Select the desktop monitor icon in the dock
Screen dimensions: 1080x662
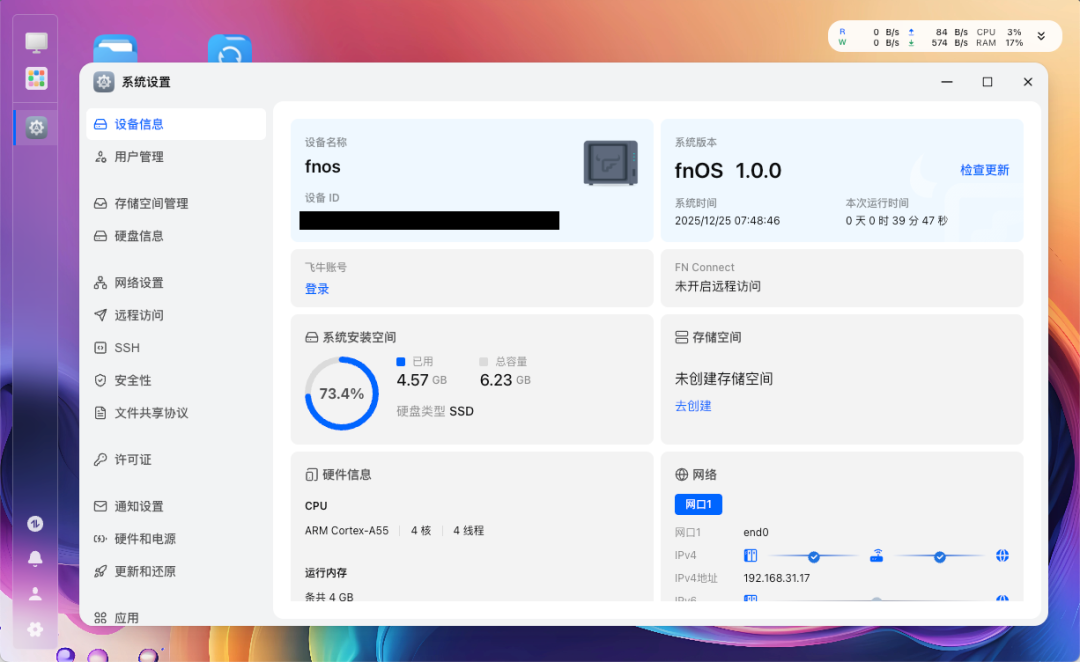pyautogui.click(x=36, y=41)
